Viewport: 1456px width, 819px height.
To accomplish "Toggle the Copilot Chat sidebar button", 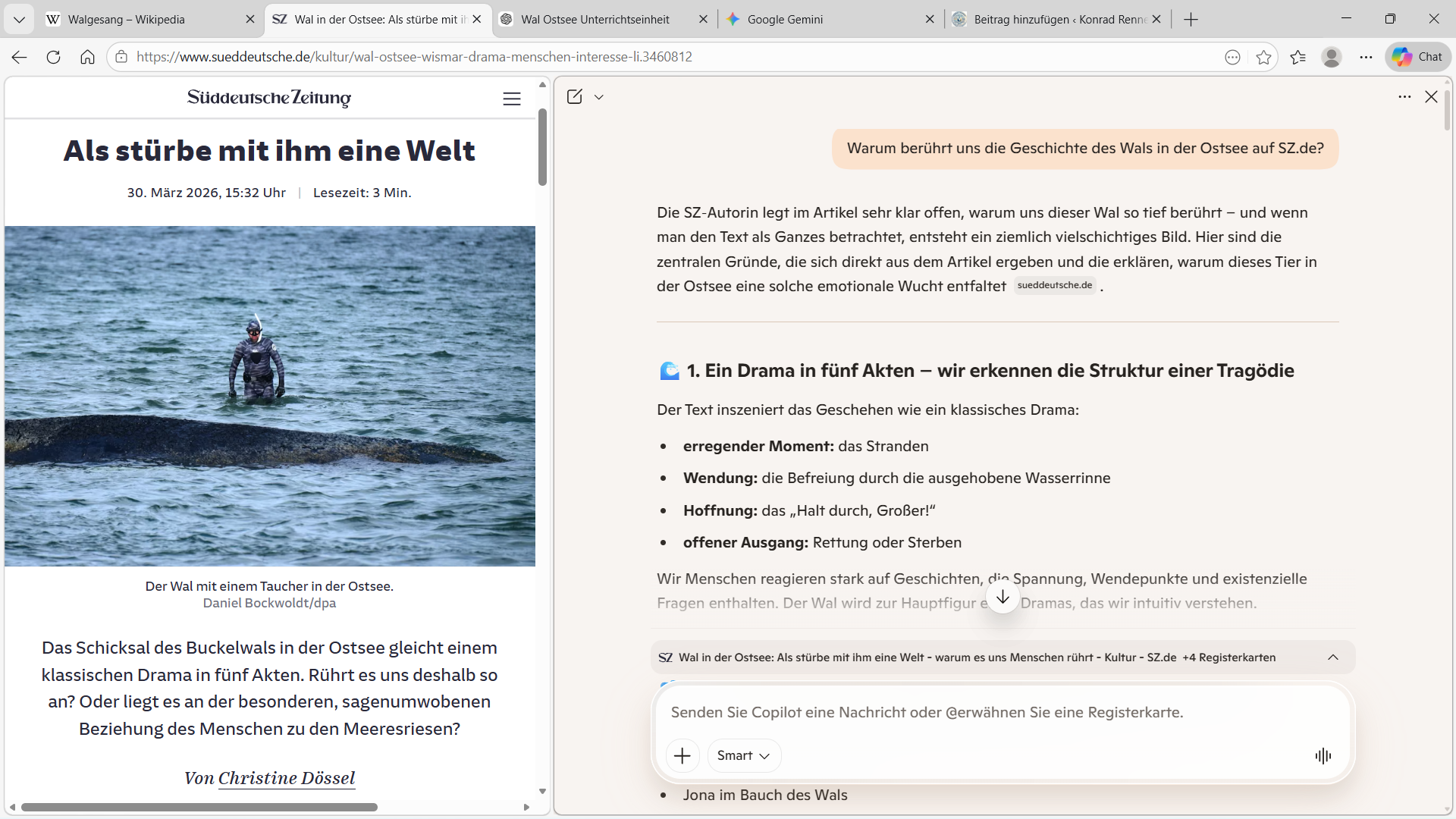I will [x=1418, y=57].
